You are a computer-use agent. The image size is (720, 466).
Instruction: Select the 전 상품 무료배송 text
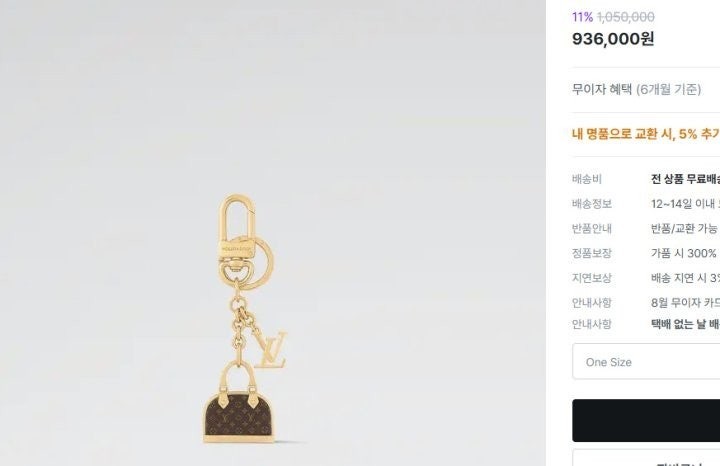coord(685,179)
